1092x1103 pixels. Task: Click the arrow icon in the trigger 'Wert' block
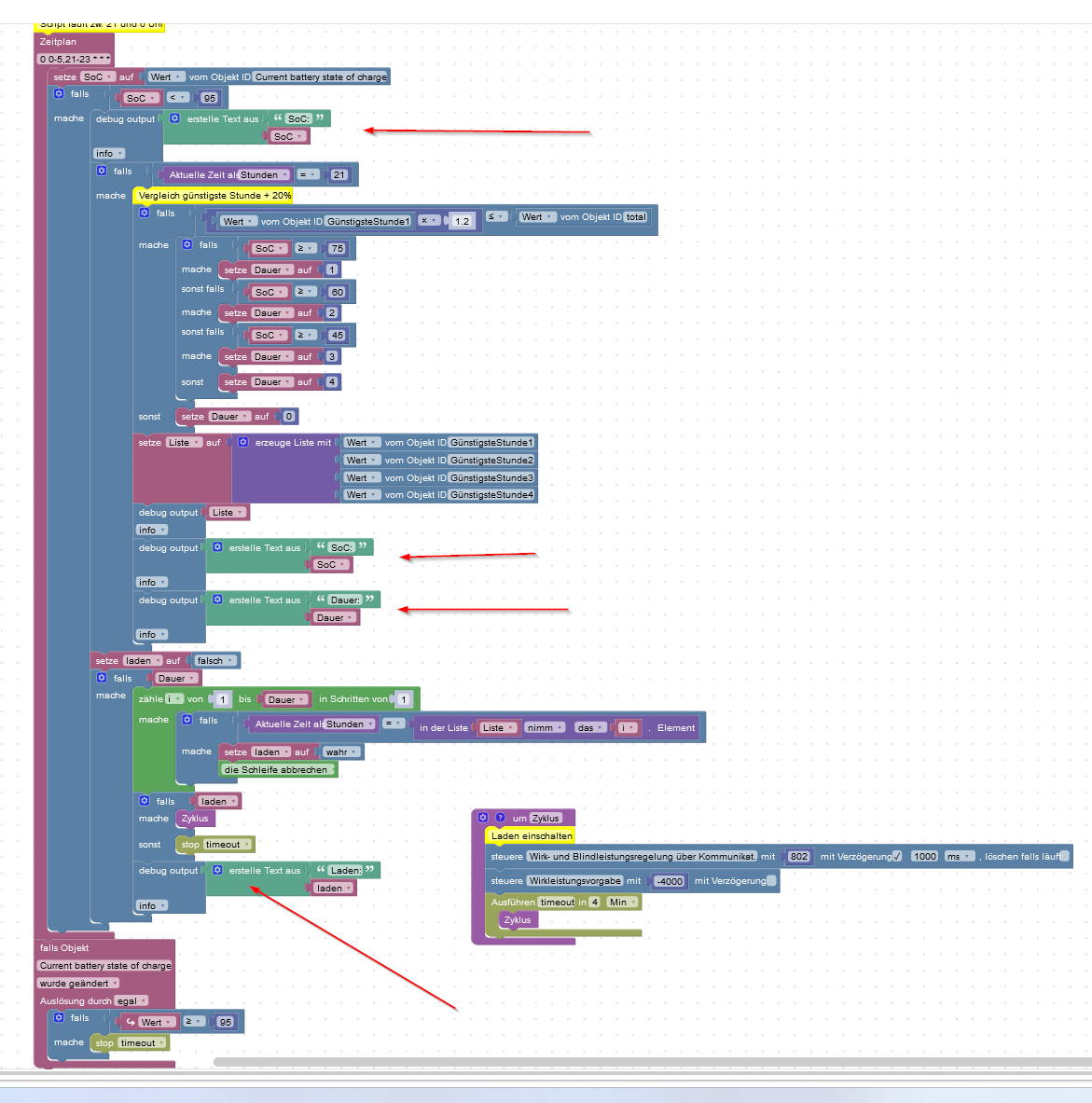[131, 1022]
